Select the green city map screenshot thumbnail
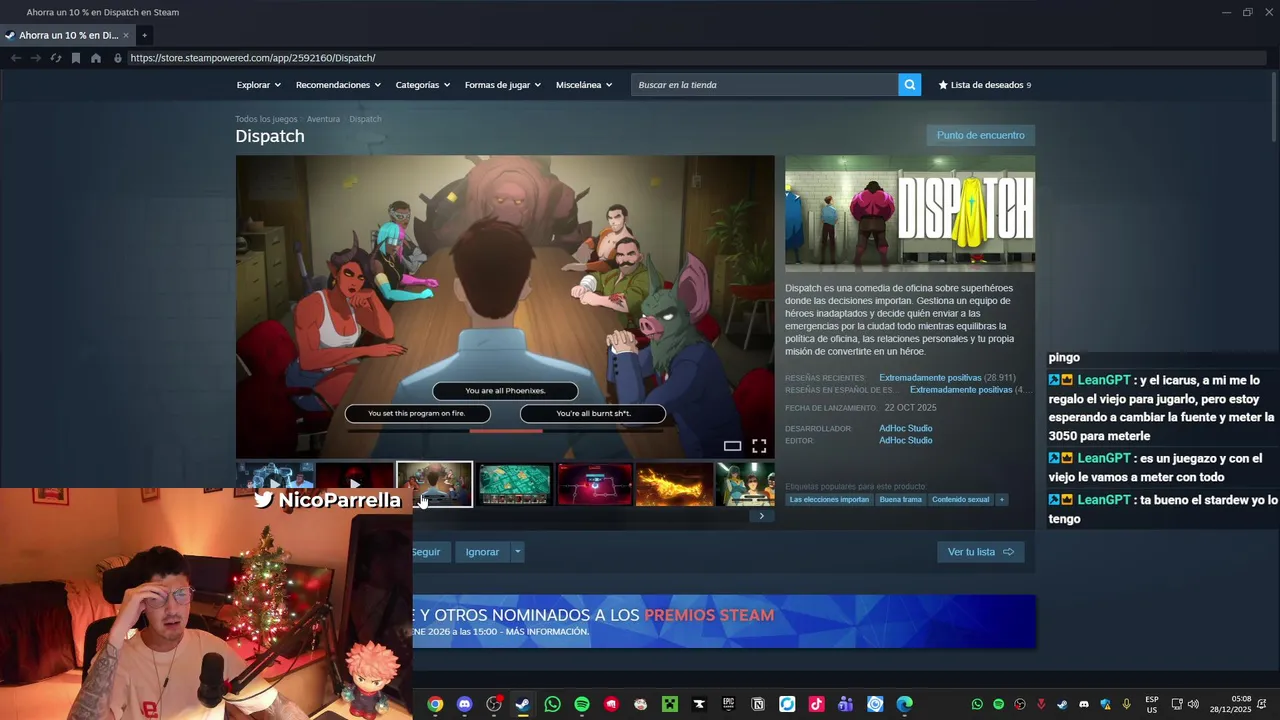1280x720 pixels. 515,485
